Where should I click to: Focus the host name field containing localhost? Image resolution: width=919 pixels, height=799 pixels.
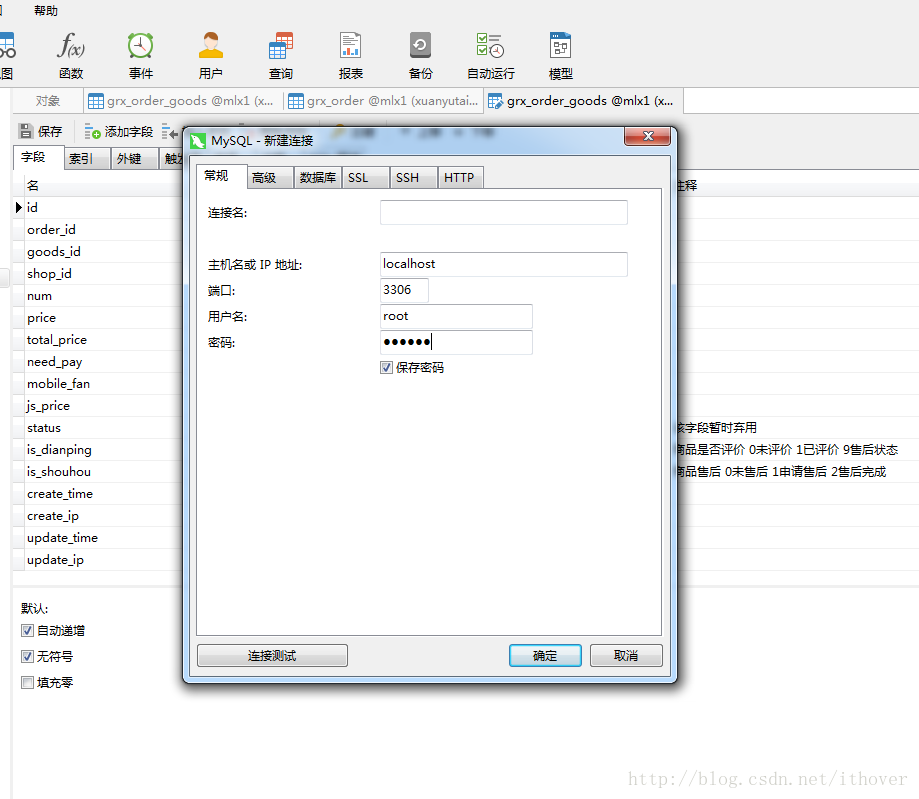pos(503,264)
